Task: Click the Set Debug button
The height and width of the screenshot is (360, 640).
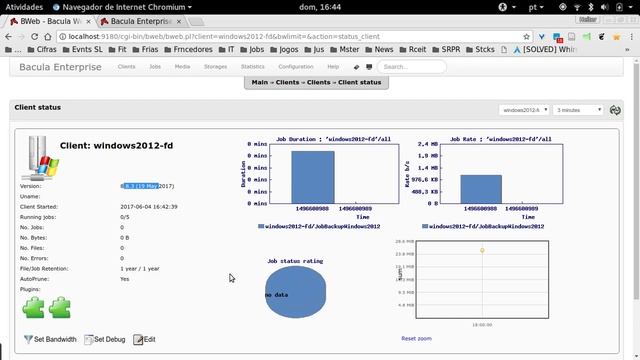Action: pos(105,339)
